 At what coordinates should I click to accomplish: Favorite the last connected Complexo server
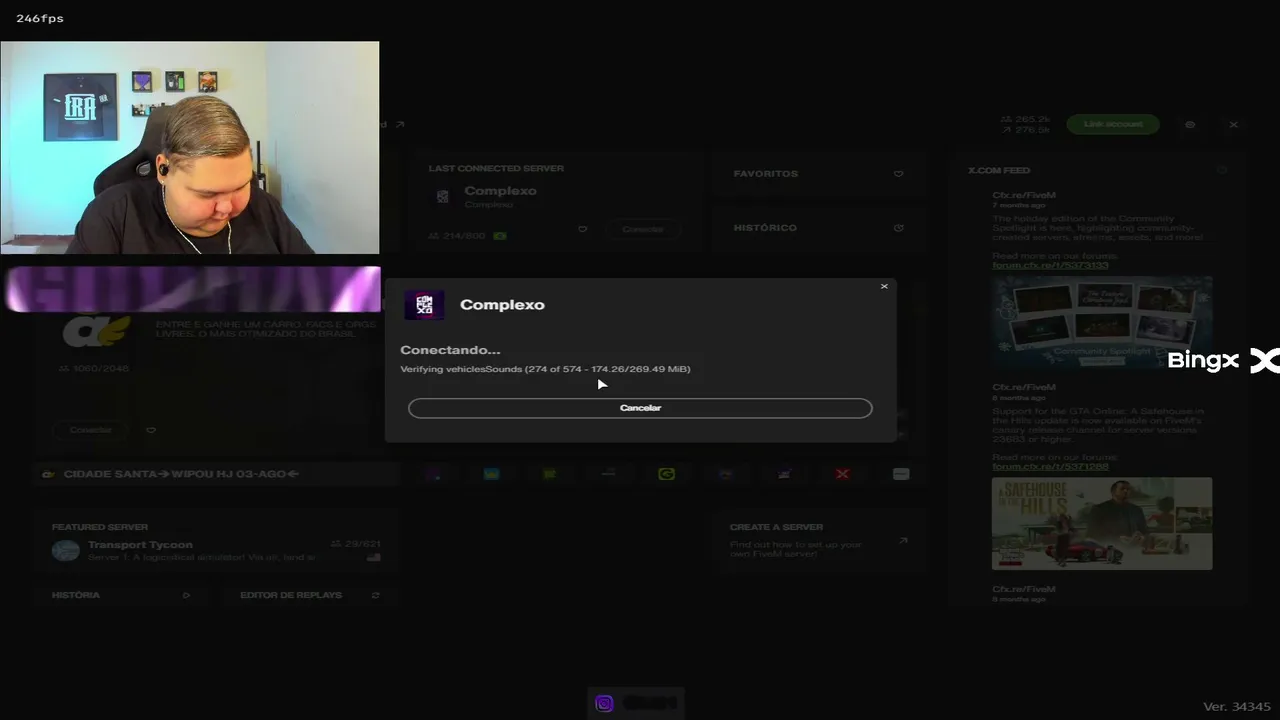tap(583, 229)
